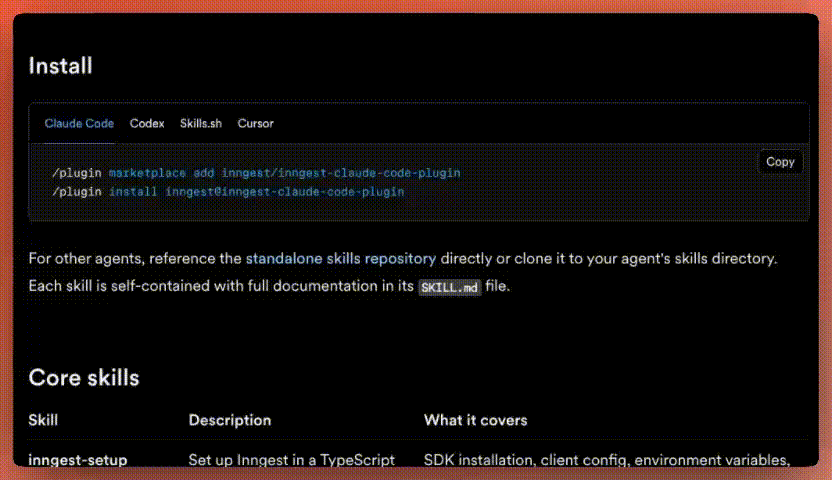The width and height of the screenshot is (832, 480).
Task: Select the Skills.sh tab
Action: coord(201,124)
